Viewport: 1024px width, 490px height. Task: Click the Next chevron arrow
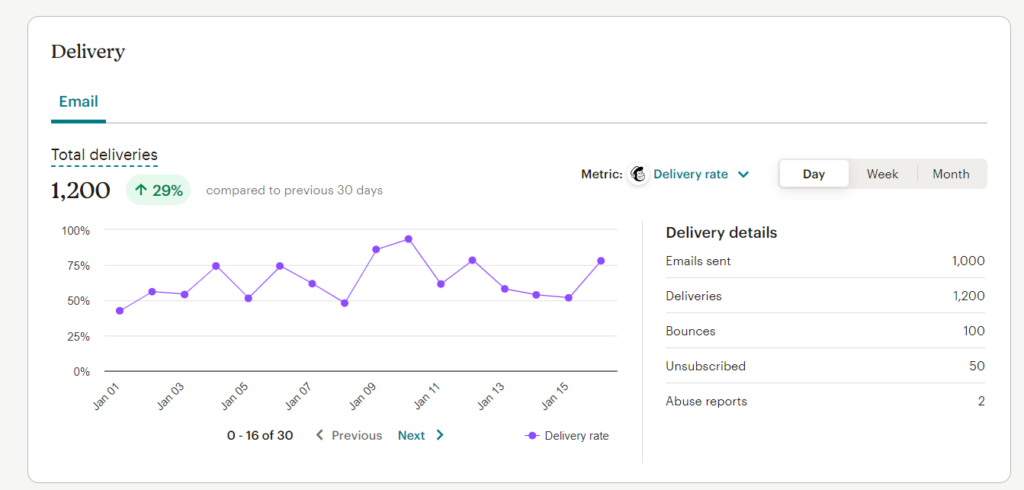click(x=440, y=435)
